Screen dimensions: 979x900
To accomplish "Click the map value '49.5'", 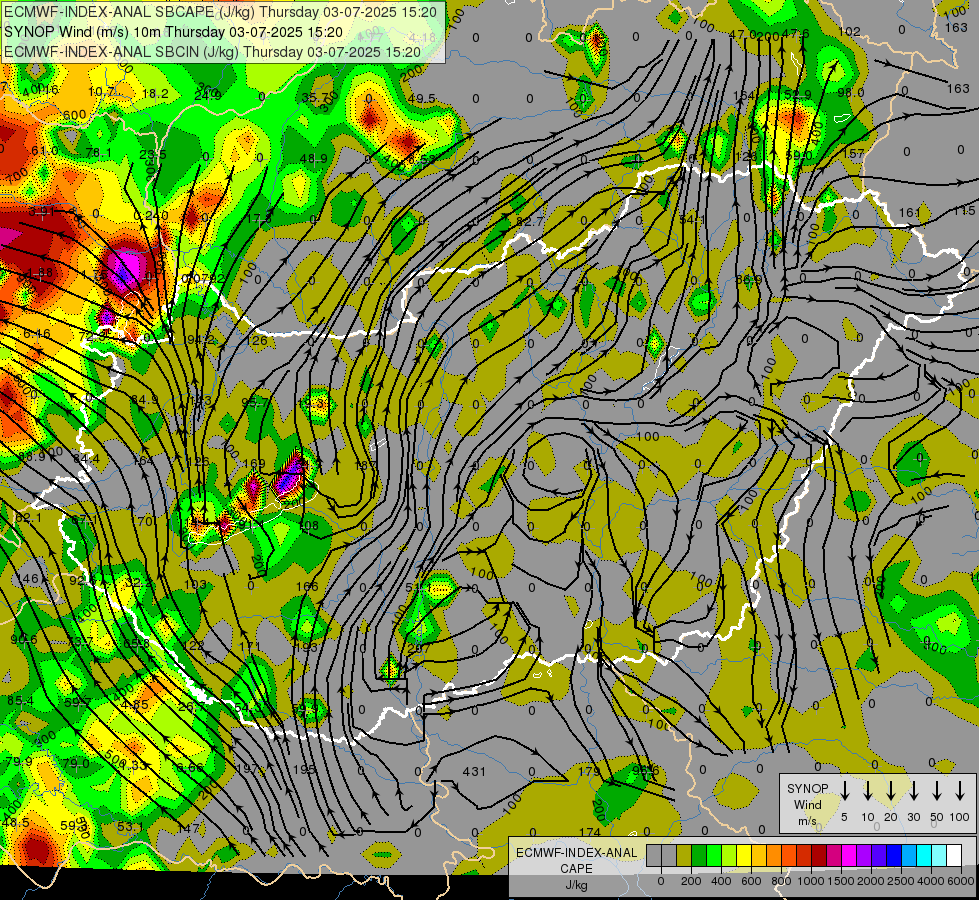I will pyautogui.click(x=421, y=99).
